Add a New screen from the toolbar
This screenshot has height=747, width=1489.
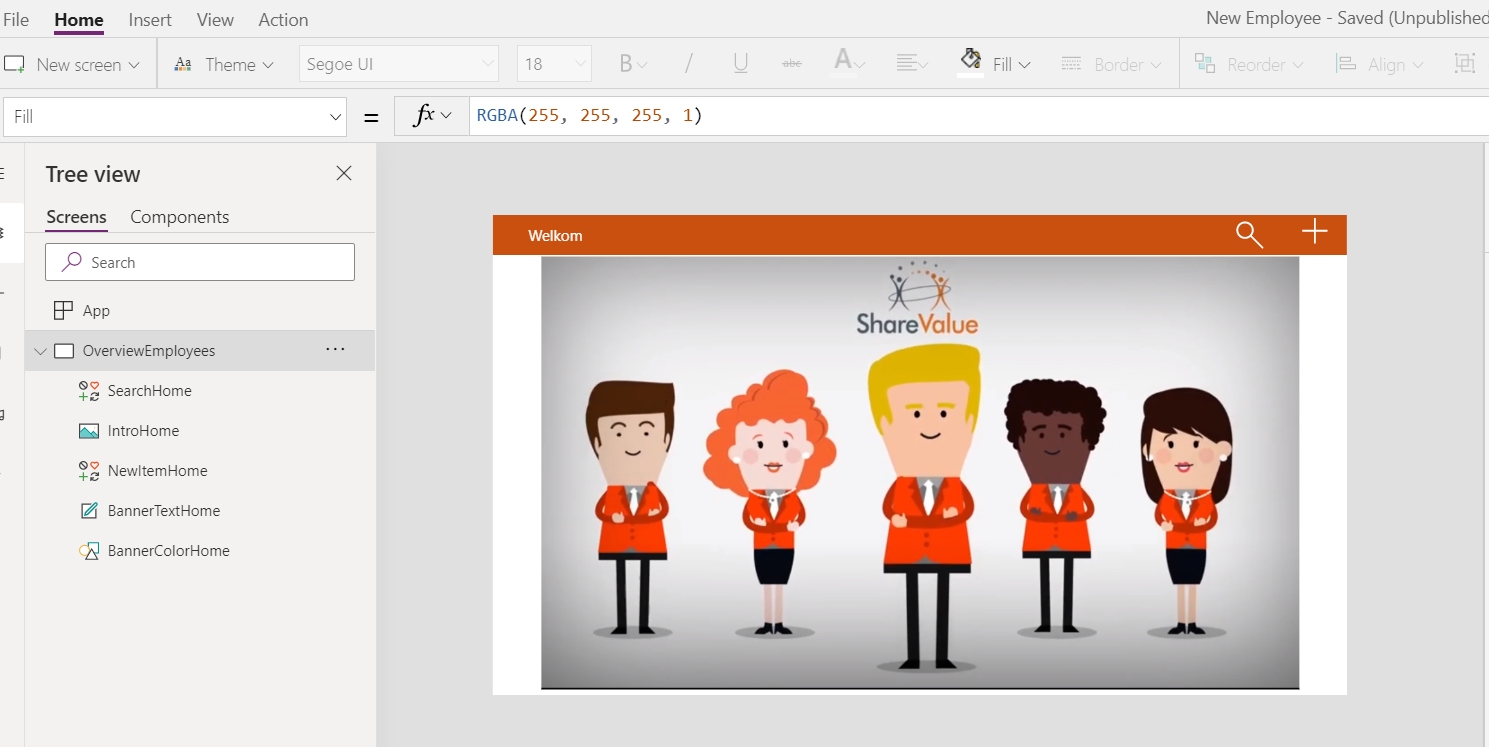coord(72,64)
